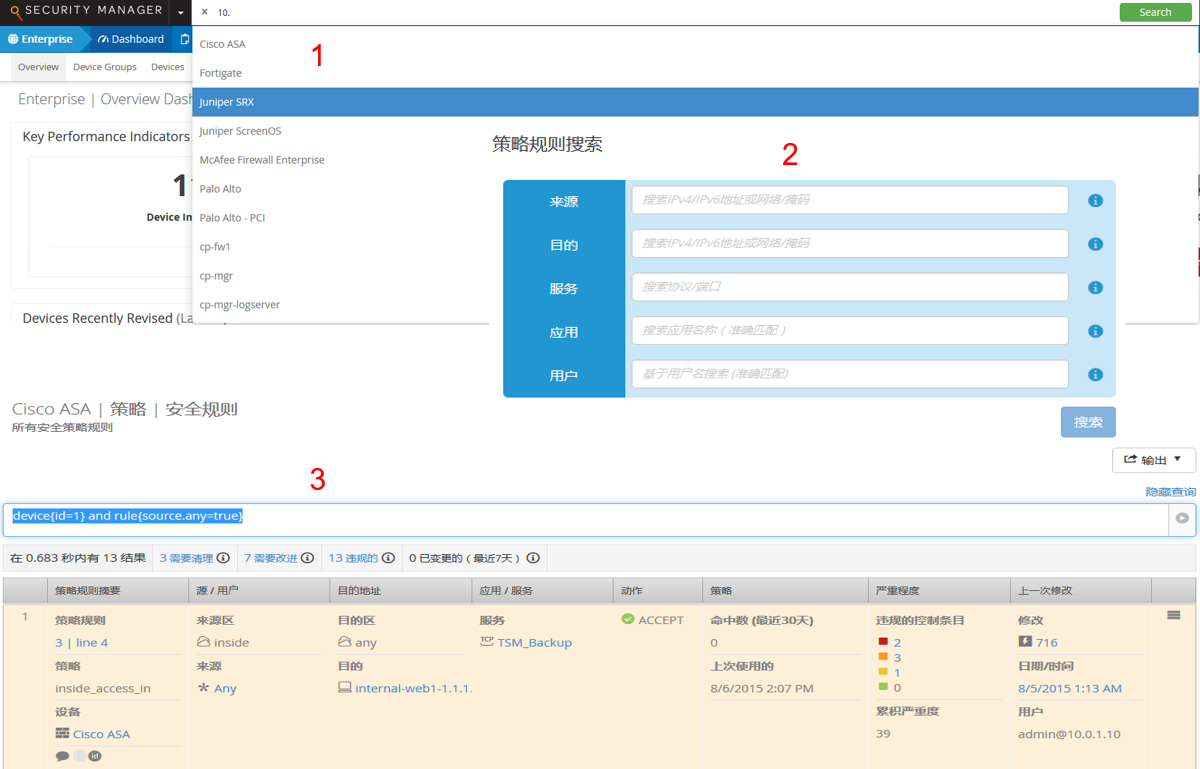Click the info icon beside the 用户 field
Image resolution: width=1200 pixels, height=769 pixels.
(1095, 375)
